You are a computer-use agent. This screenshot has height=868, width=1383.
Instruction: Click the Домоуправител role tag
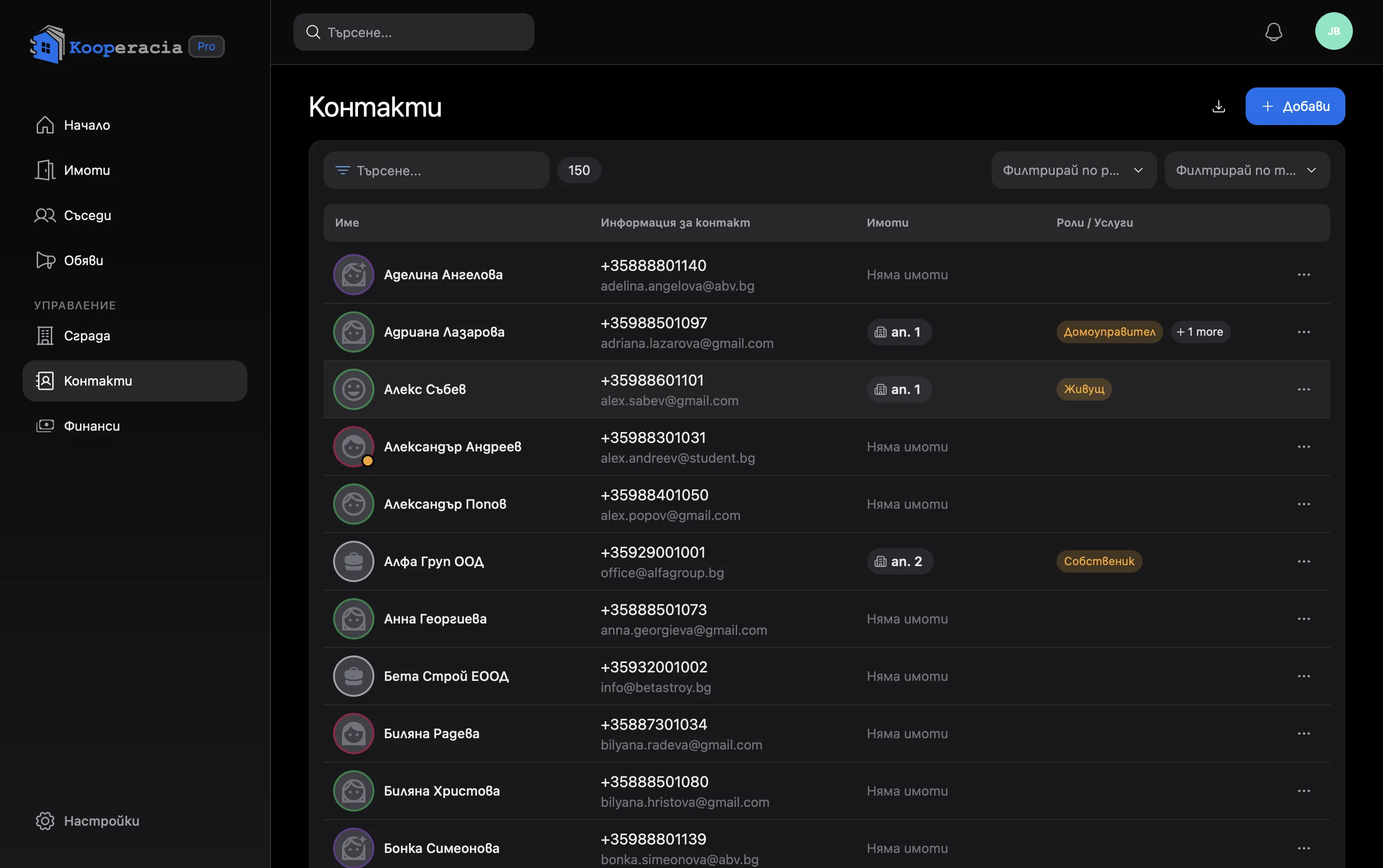[1109, 332]
